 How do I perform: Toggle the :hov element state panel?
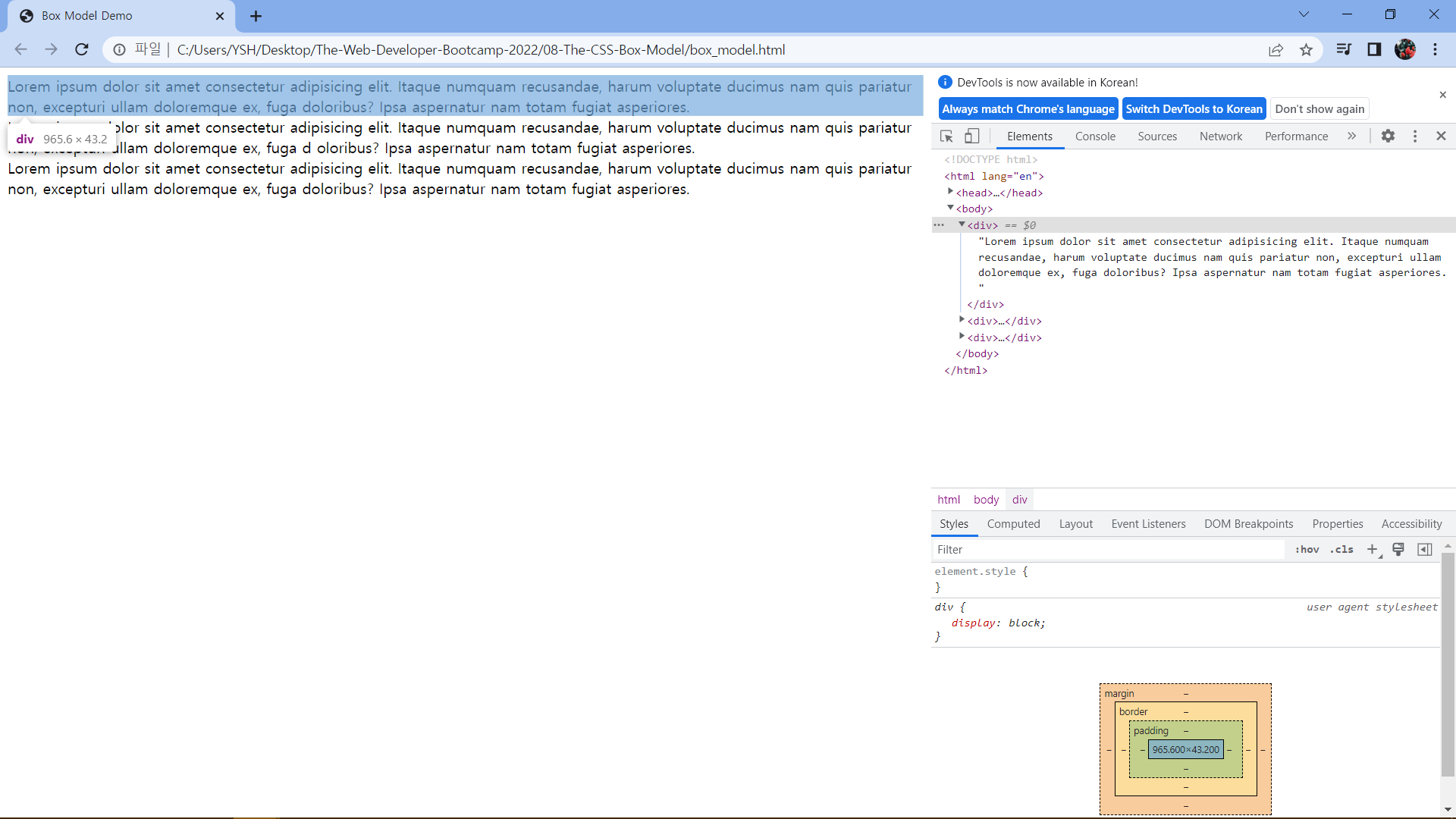1307,550
